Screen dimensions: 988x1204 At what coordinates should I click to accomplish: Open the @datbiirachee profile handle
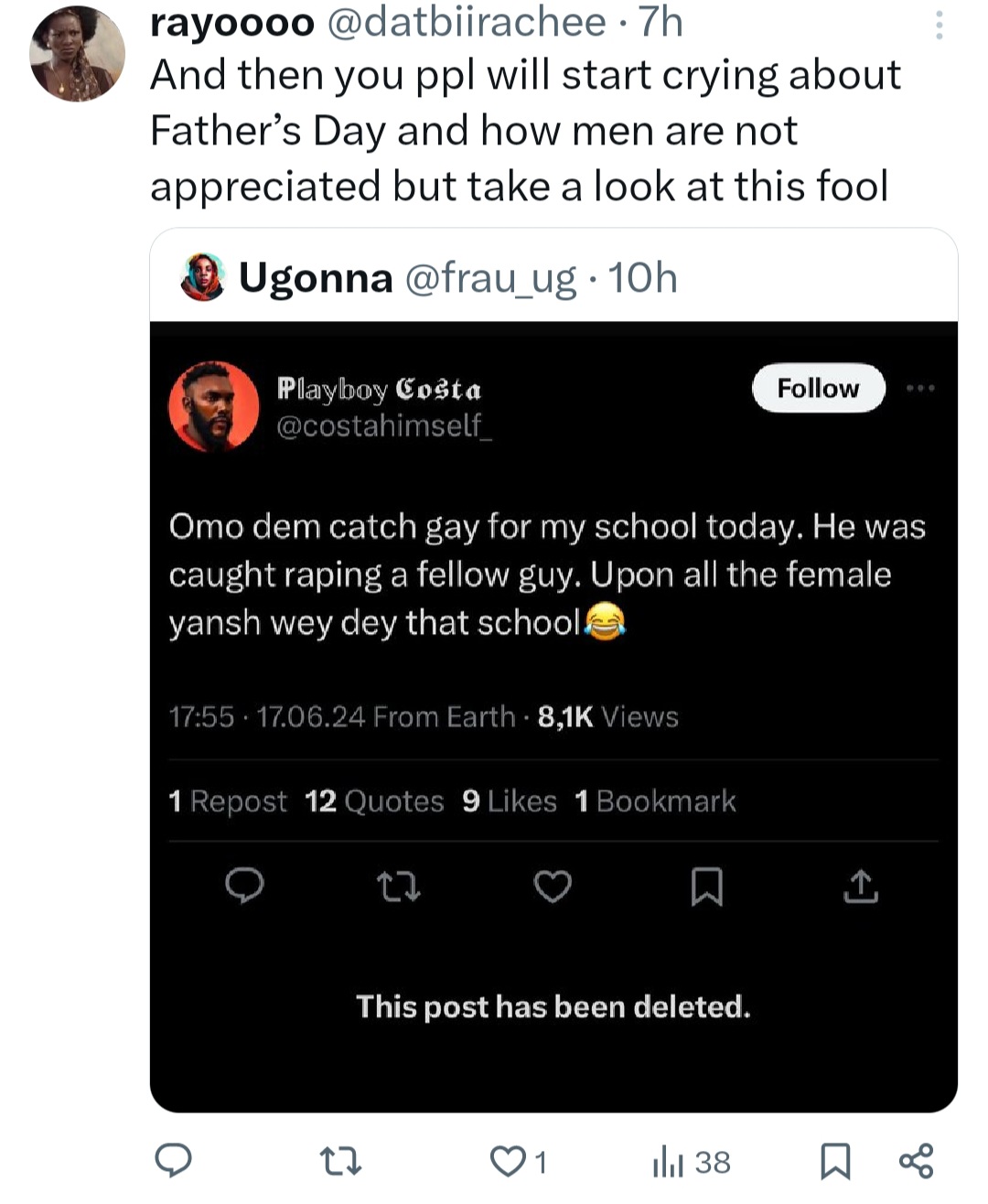click(466, 22)
